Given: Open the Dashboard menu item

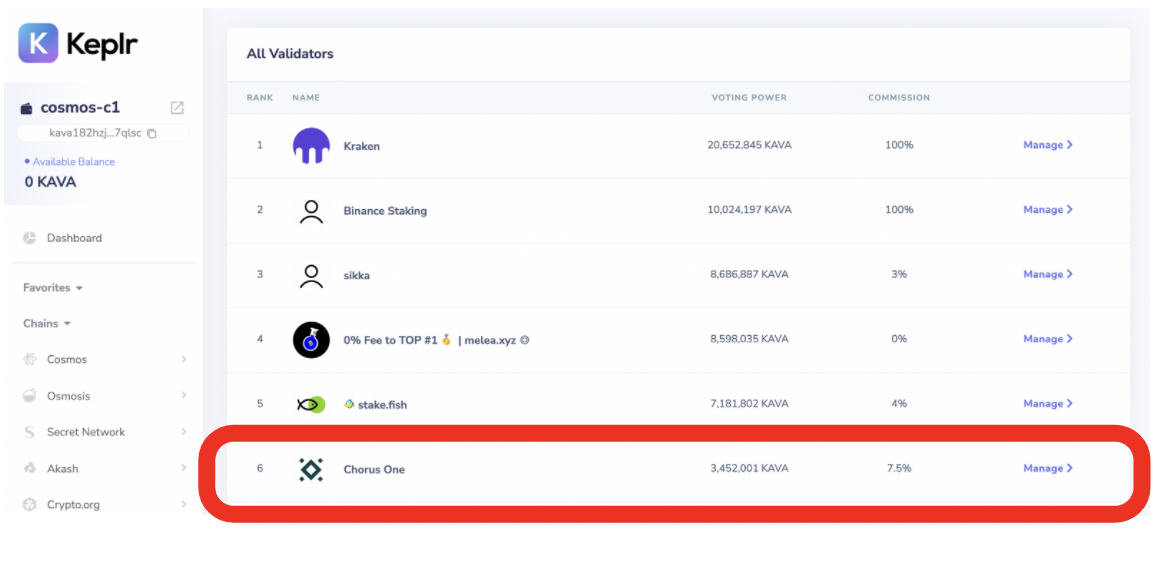Looking at the screenshot, I should (x=74, y=238).
